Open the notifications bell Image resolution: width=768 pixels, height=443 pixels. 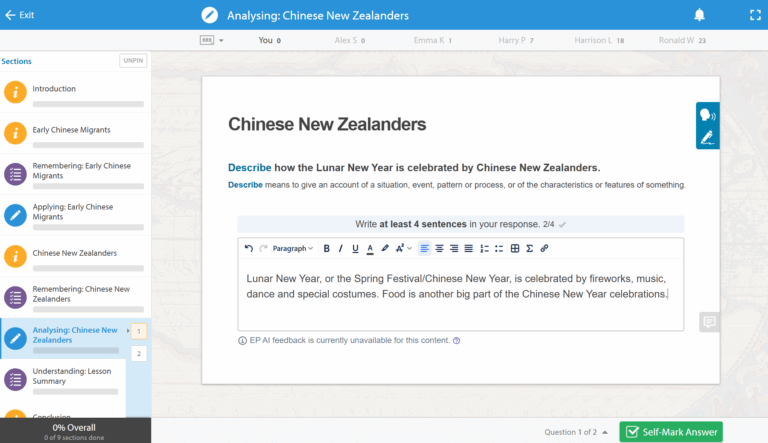(x=699, y=15)
